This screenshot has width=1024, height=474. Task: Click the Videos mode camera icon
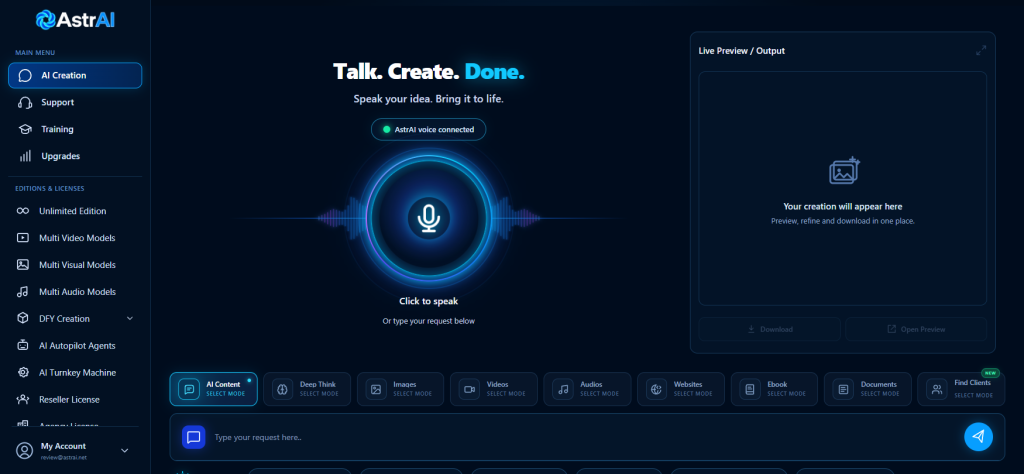(469, 389)
